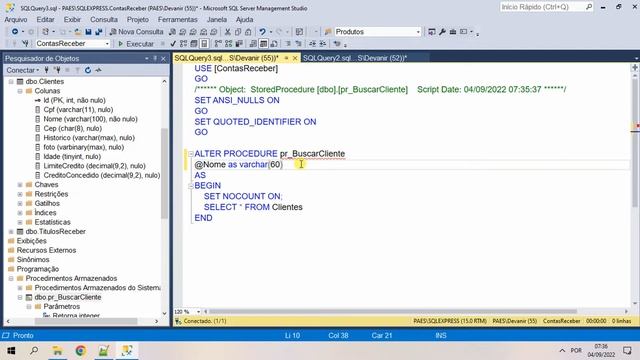This screenshot has height=360, width=640.
Task: Click the Database Engine Query icon after Nova Consulta
Action: click(173, 32)
